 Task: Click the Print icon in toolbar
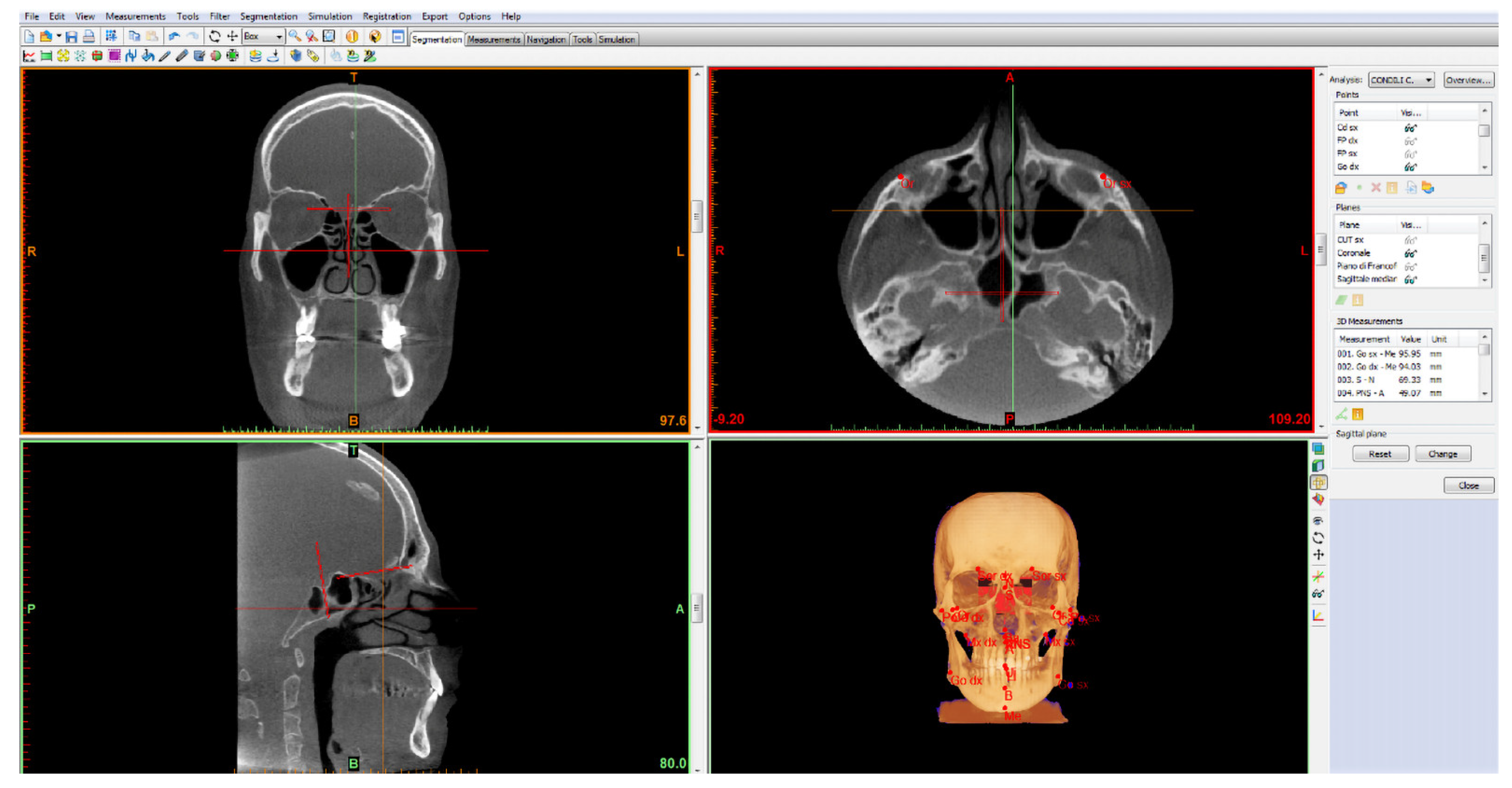click(89, 37)
